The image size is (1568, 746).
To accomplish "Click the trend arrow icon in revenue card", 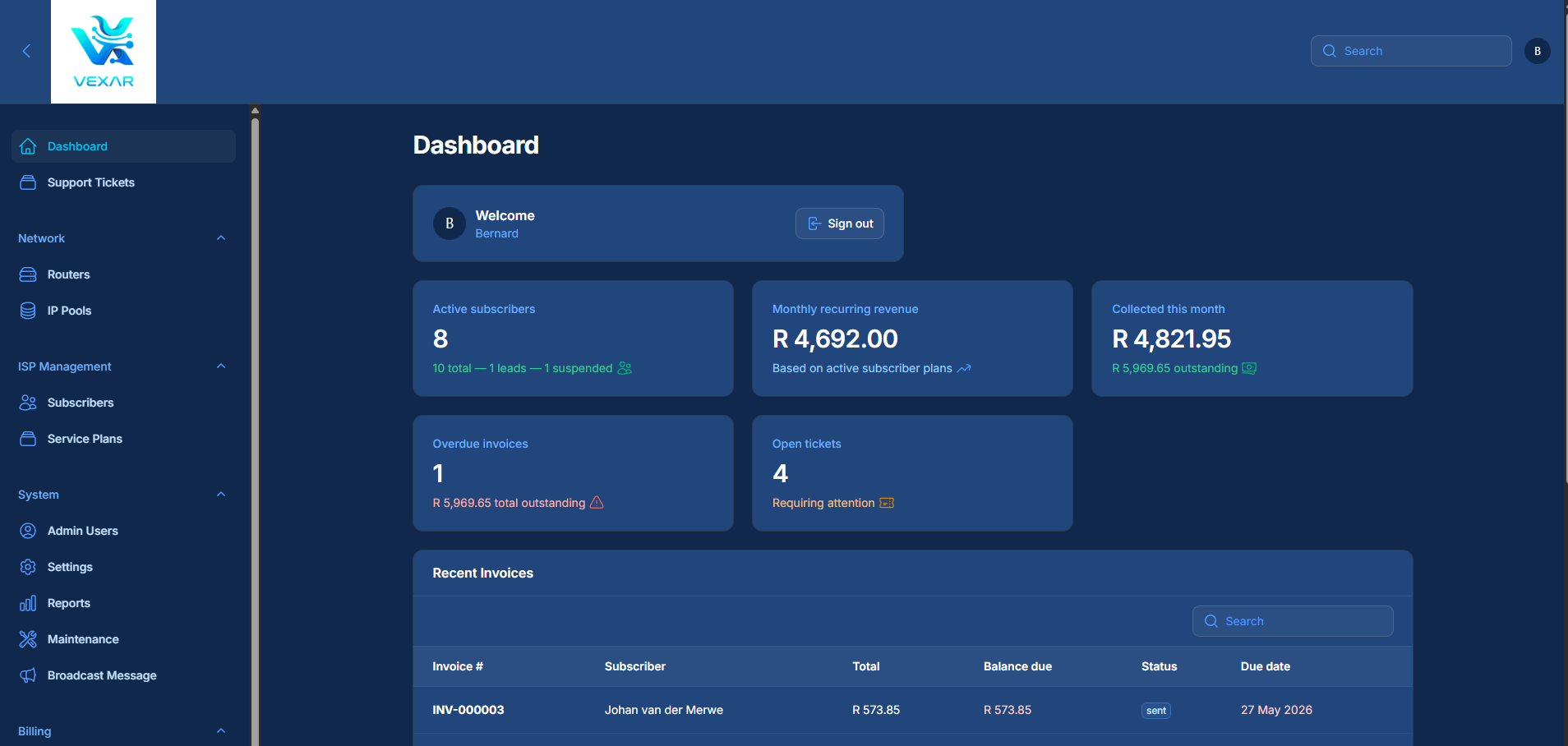I will [964, 368].
